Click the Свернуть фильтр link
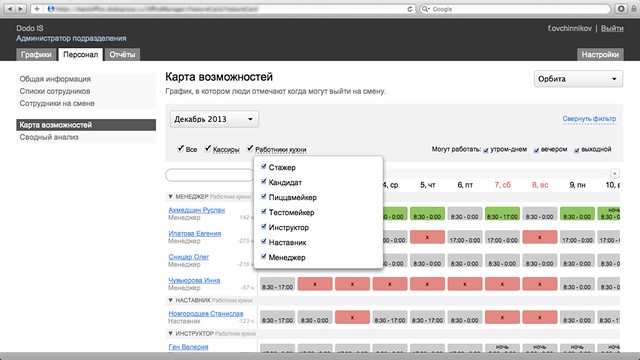Viewport: 640px width, 360px height. coord(589,119)
